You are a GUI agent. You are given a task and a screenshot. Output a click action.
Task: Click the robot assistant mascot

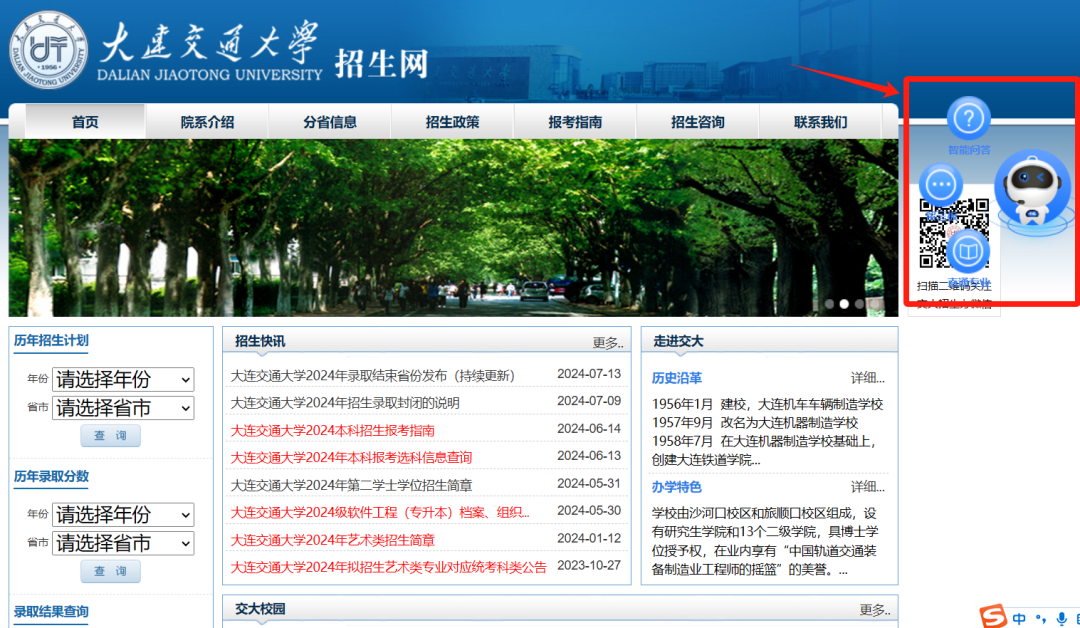(x=1032, y=190)
